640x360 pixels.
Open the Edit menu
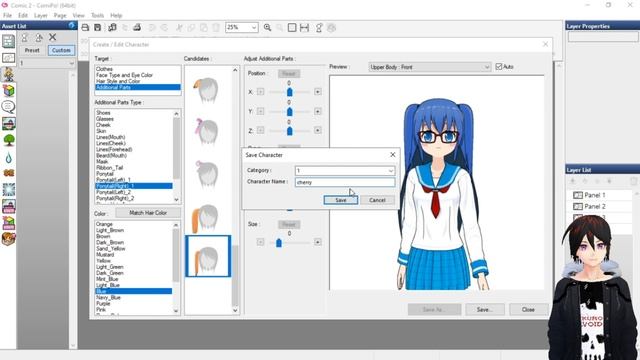coord(23,16)
